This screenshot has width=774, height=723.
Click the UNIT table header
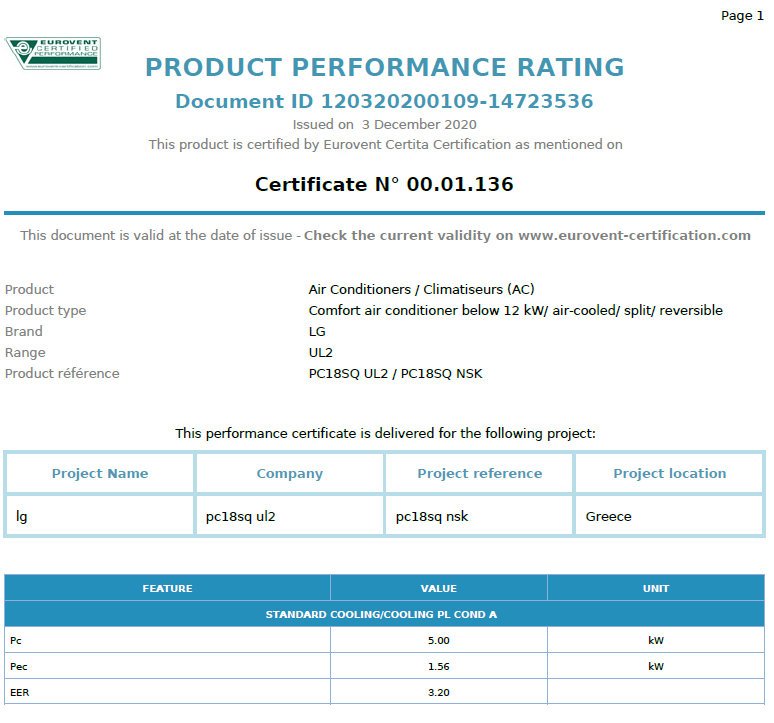pos(656,588)
